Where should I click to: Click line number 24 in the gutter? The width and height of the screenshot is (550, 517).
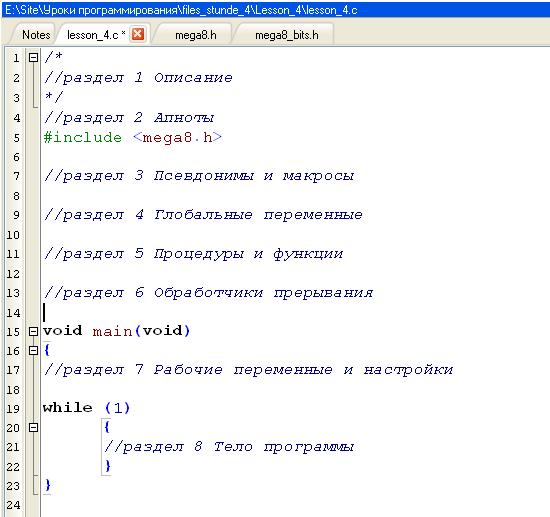tap(13, 505)
